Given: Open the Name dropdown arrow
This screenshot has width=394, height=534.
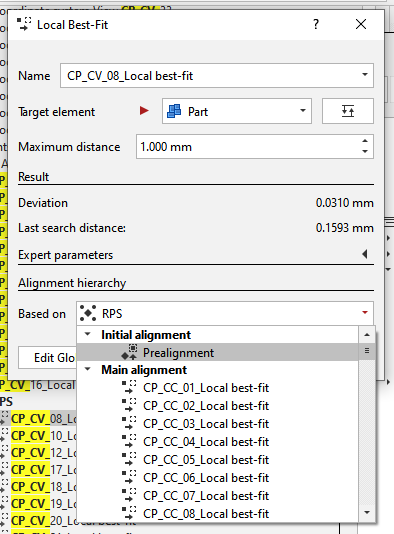Looking at the screenshot, I should coord(365,75).
